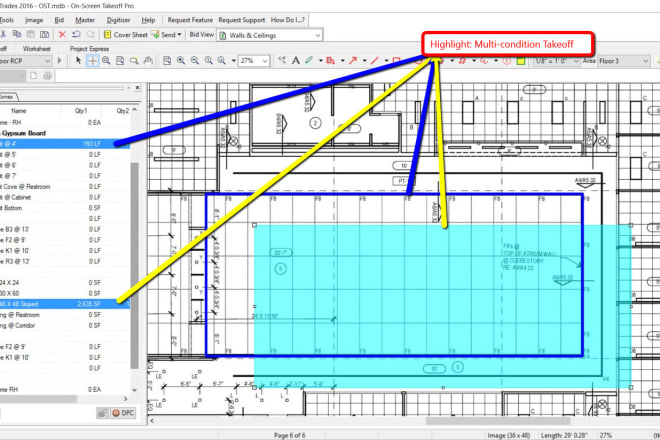Select the '30 X 60' condition row
Viewport: 660px width, 440px height.
point(65,293)
